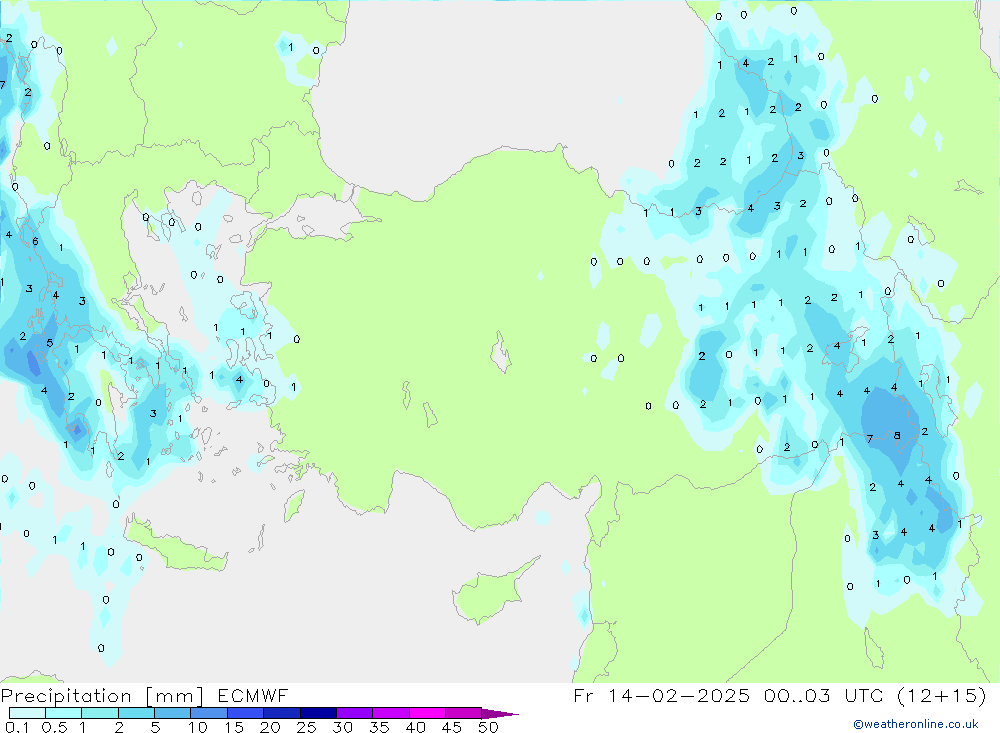Click the legend arrow tip beyond 50 mm
This screenshot has width=1000, height=733.
(x=500, y=714)
